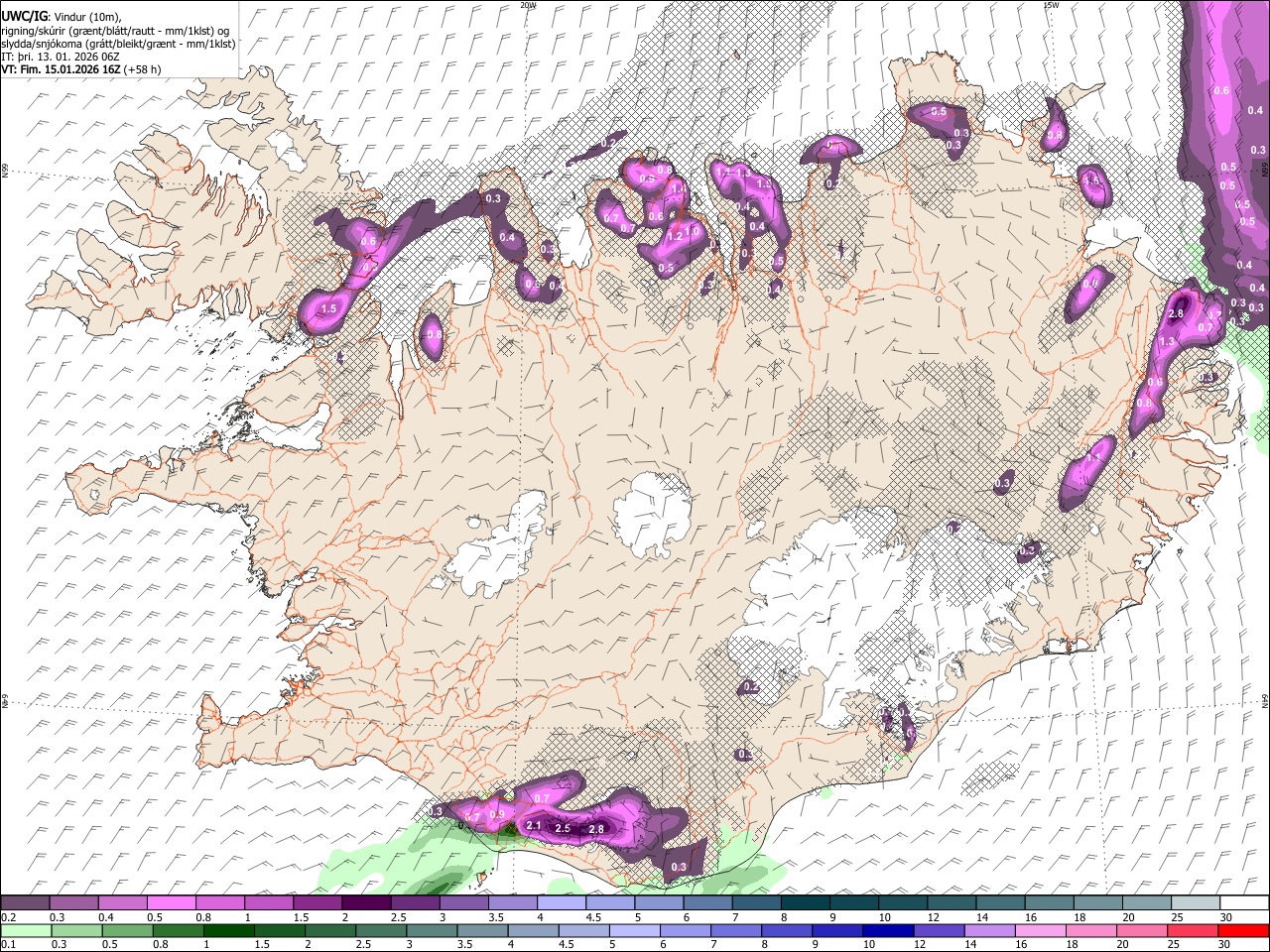Select the light pink swatch labeled 16, bottom row
Viewport: 1270px width, 952px height.
[1039, 930]
